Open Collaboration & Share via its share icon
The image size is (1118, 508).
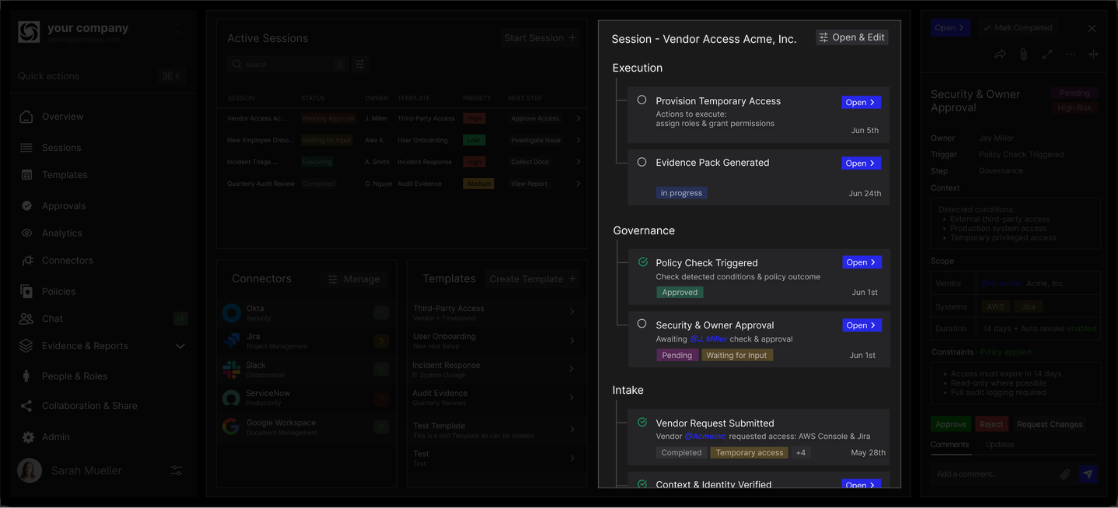[x=26, y=406]
